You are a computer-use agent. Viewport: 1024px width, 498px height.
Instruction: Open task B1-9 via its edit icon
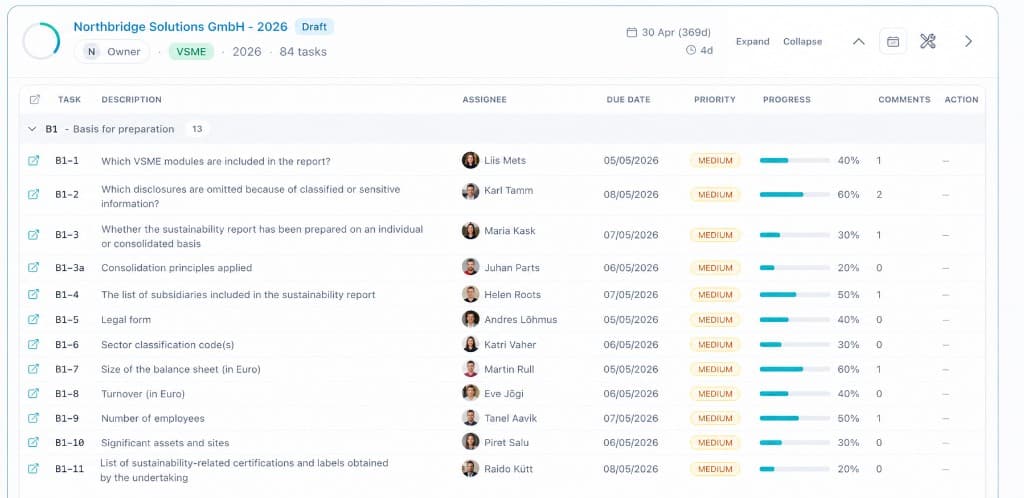pyautogui.click(x=33, y=418)
